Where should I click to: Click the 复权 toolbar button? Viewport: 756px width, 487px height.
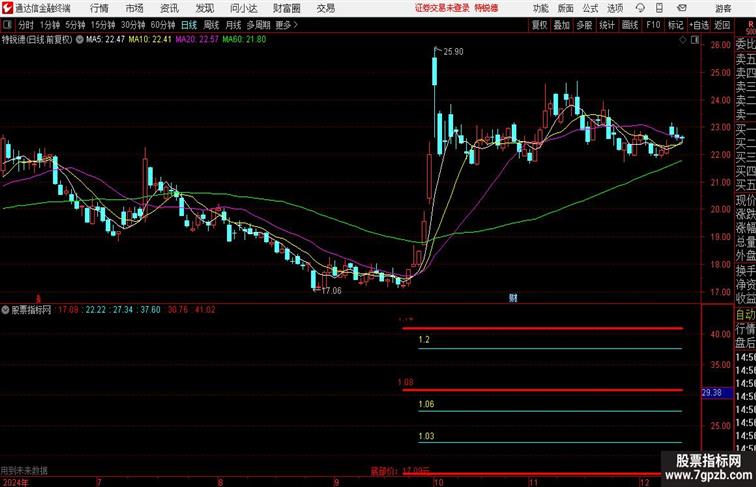[540, 25]
